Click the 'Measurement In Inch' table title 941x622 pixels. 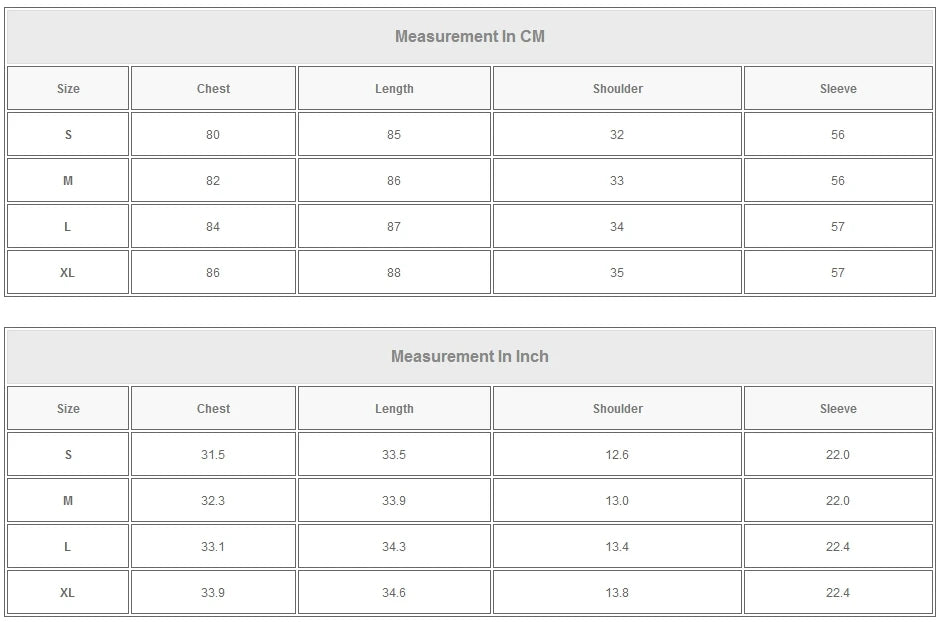[469, 357]
